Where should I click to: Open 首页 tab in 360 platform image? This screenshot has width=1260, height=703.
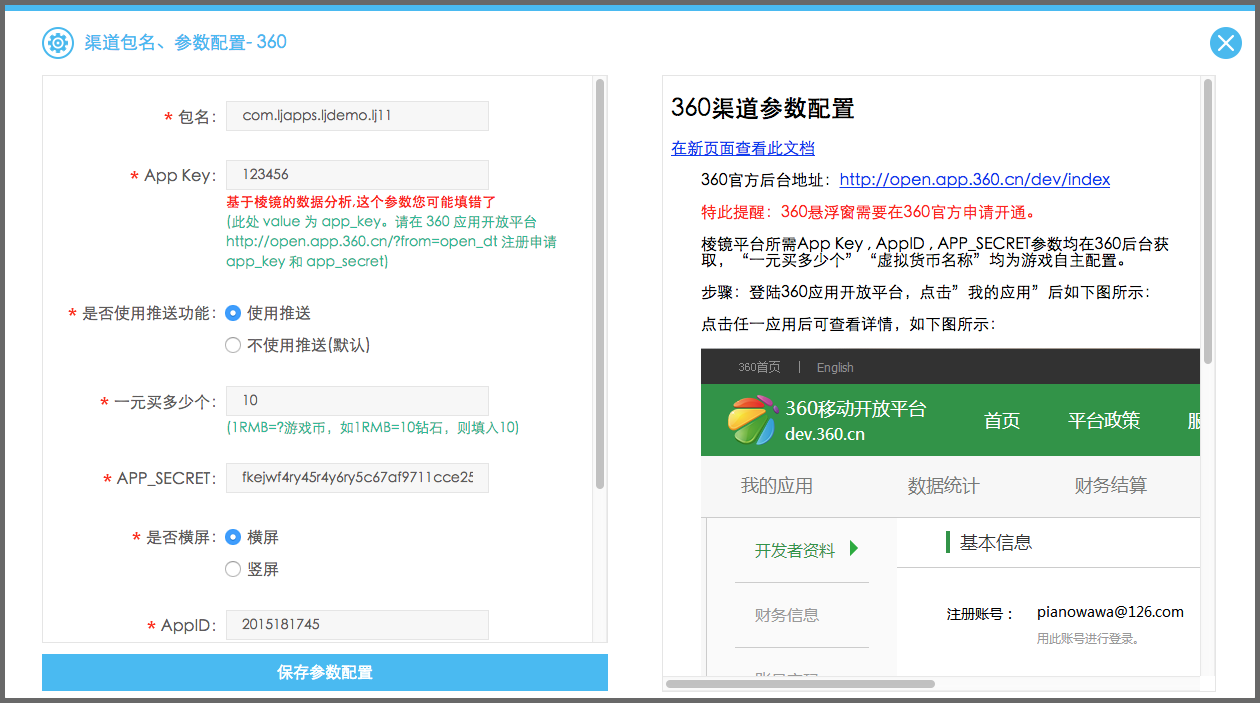(x=1002, y=420)
